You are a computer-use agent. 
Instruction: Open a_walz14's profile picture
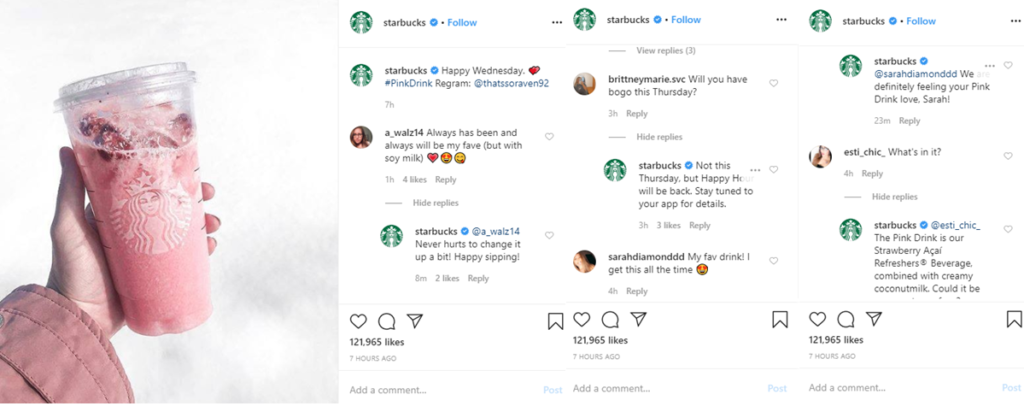coord(362,137)
